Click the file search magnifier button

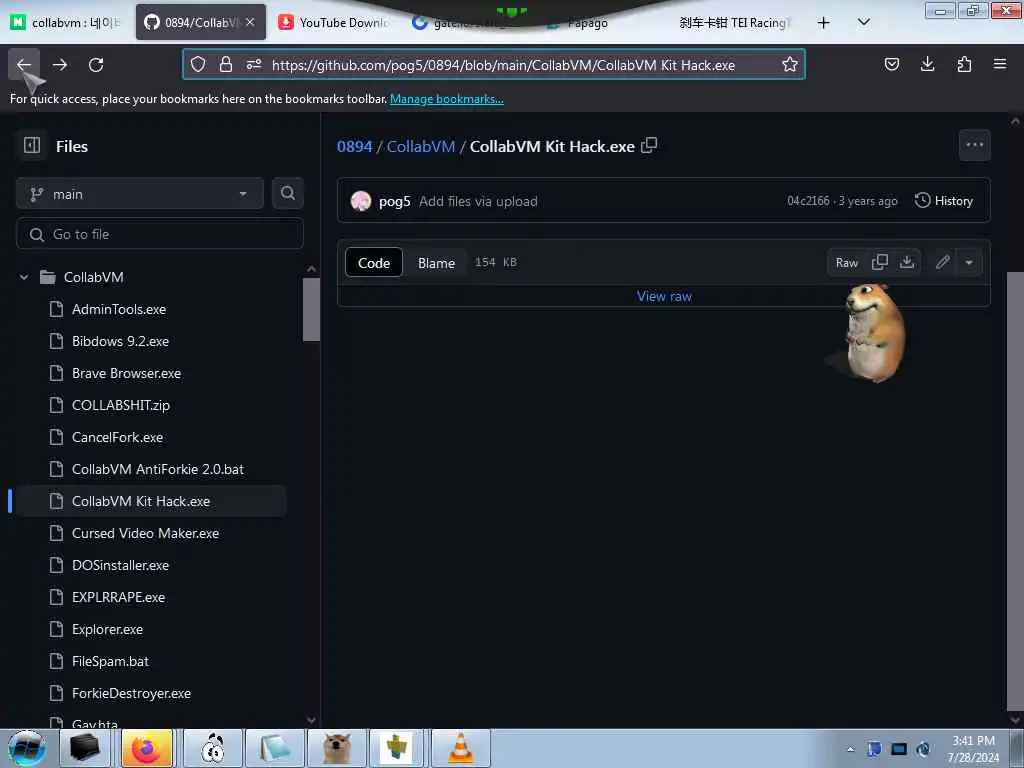tap(287, 193)
